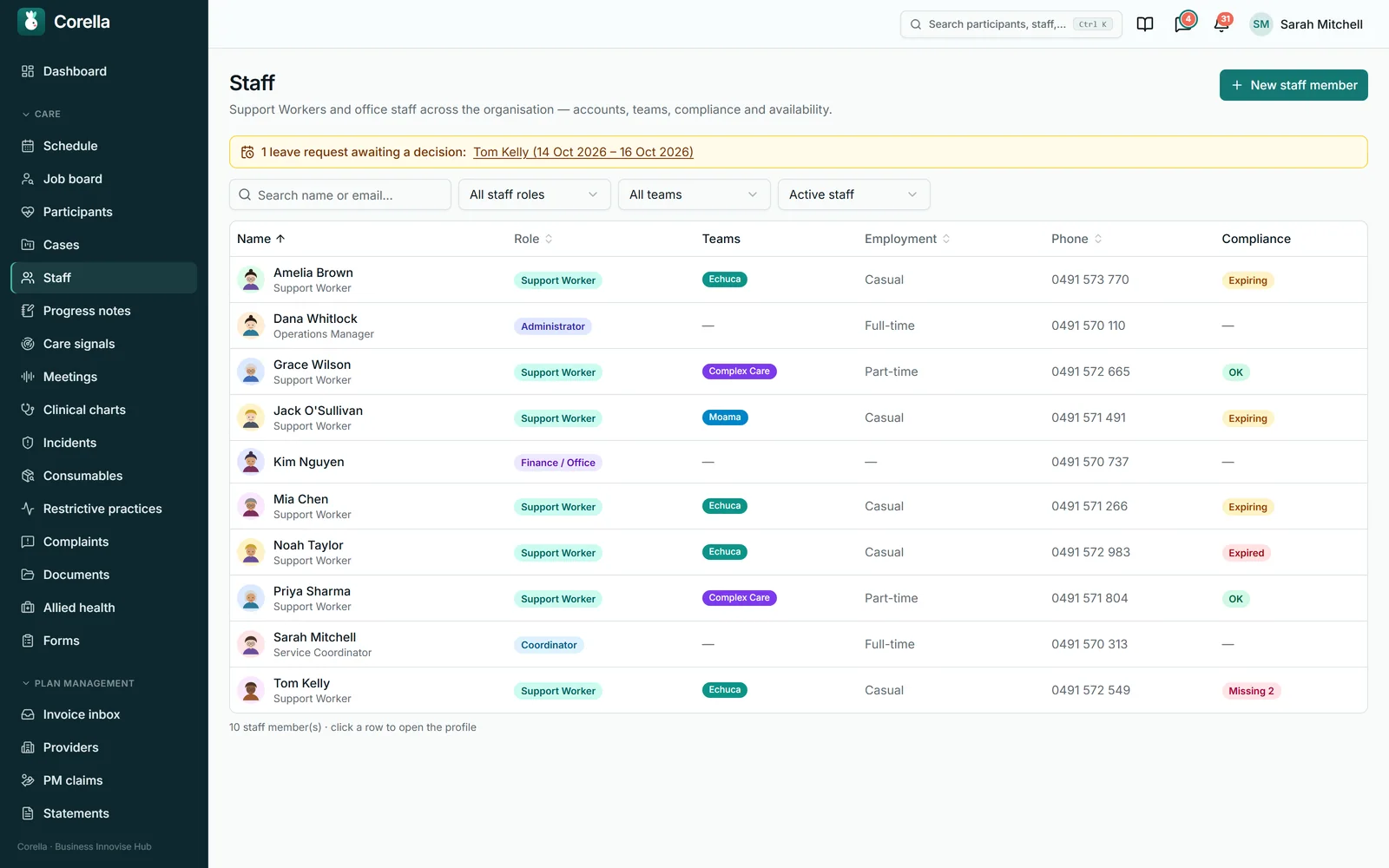Click Dana Whitlock's Administrator role tag
This screenshot has width=1389, height=868.
(x=553, y=326)
